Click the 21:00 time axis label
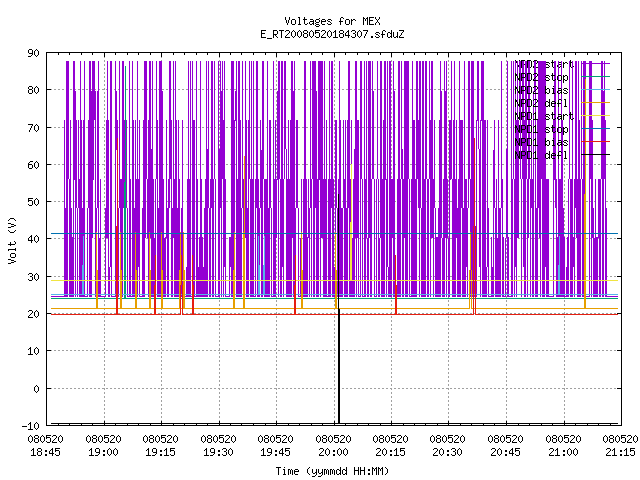The width and height of the screenshot is (640, 480). click(x=564, y=453)
